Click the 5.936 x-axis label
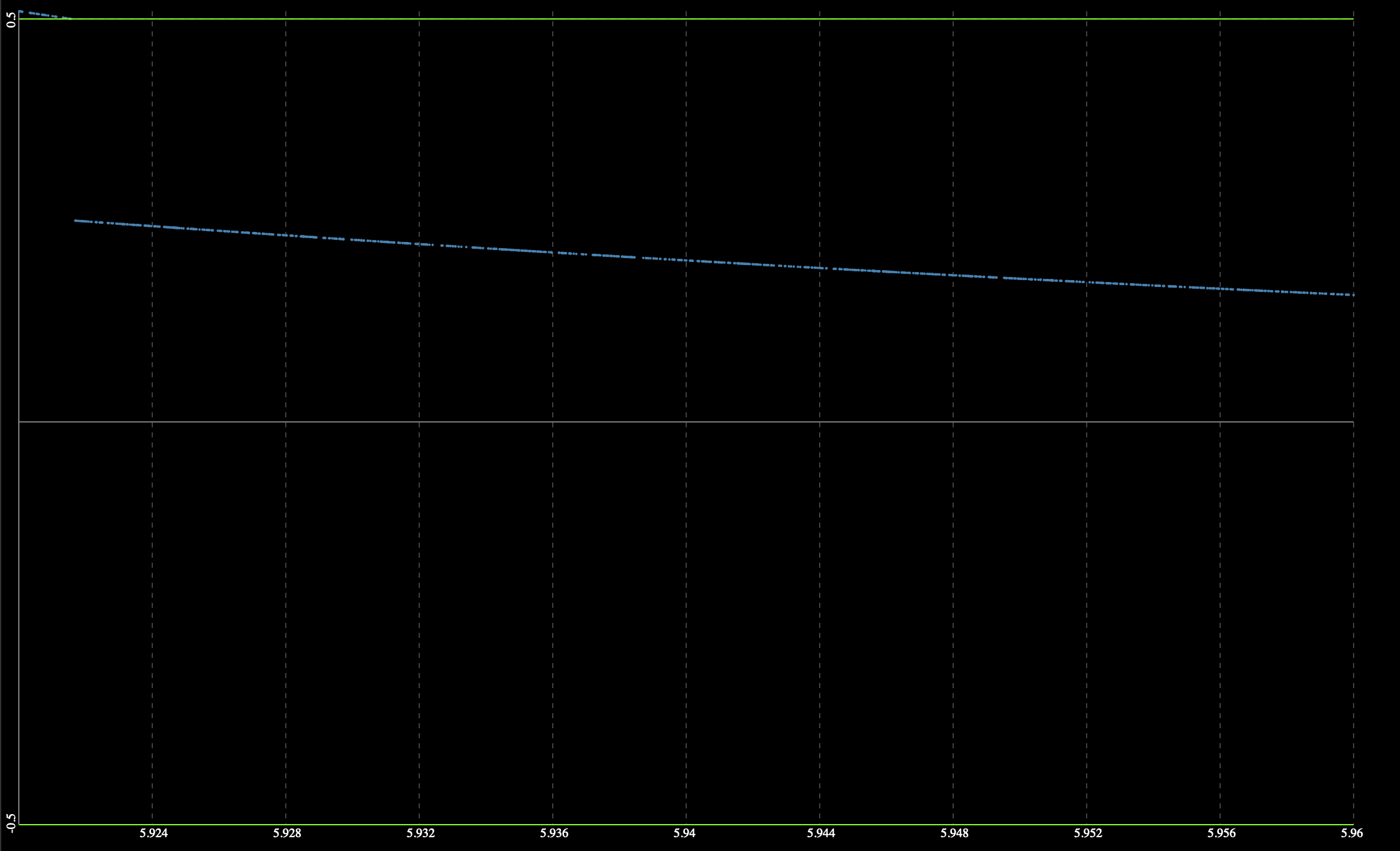 [555, 833]
